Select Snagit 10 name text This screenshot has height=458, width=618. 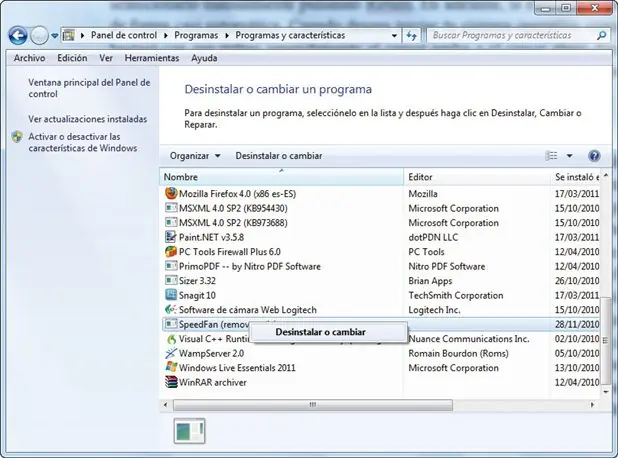coord(197,296)
